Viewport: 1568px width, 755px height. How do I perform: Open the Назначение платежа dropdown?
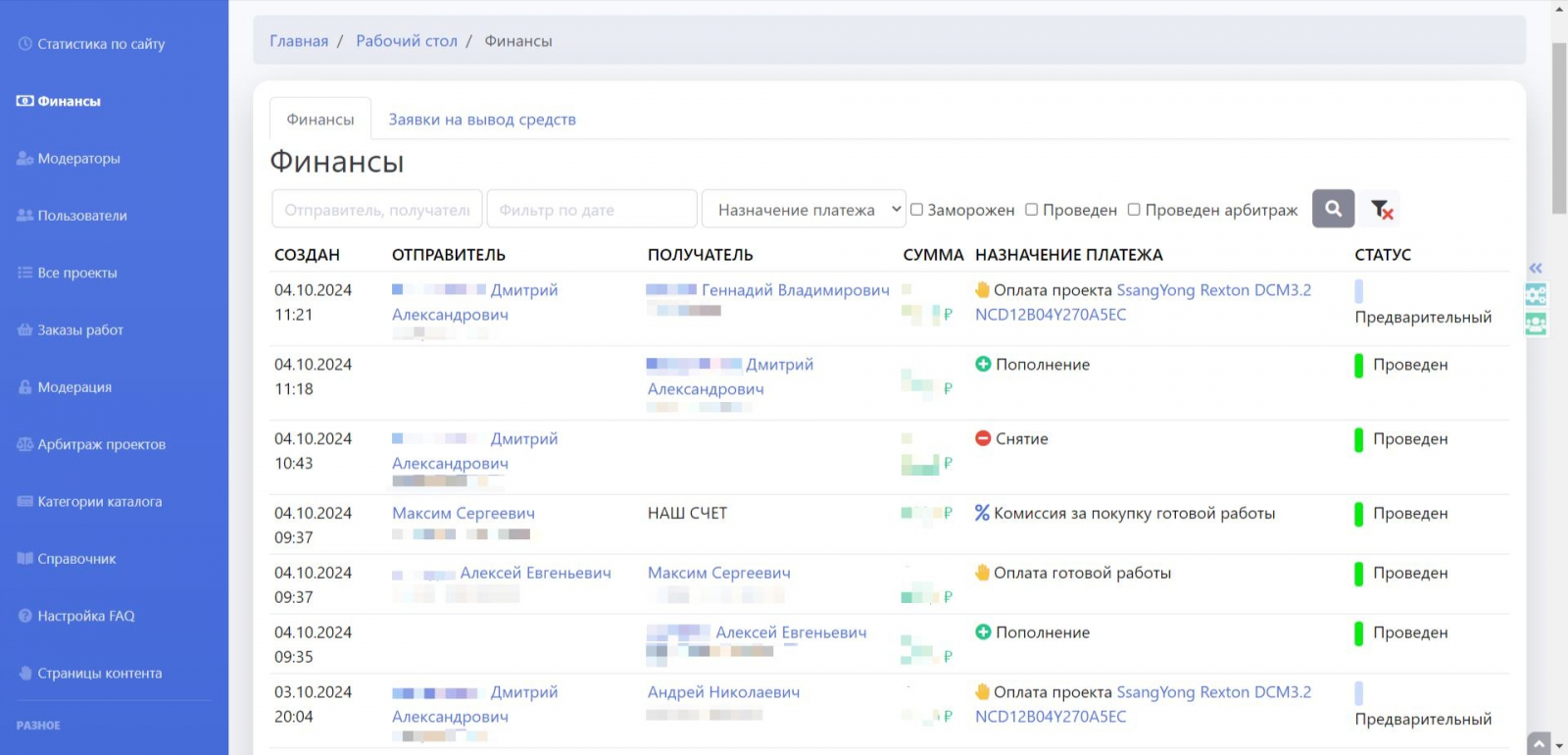pyautogui.click(x=804, y=210)
